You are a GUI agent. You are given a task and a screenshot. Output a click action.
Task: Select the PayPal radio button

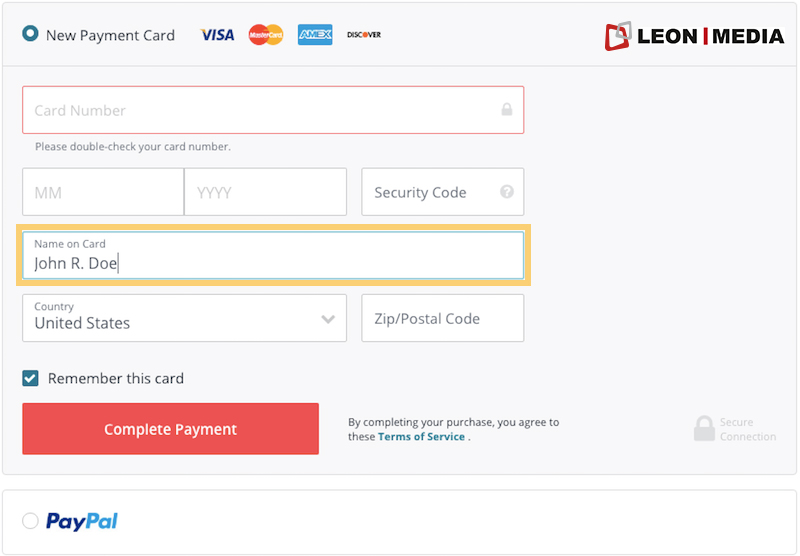click(30, 521)
